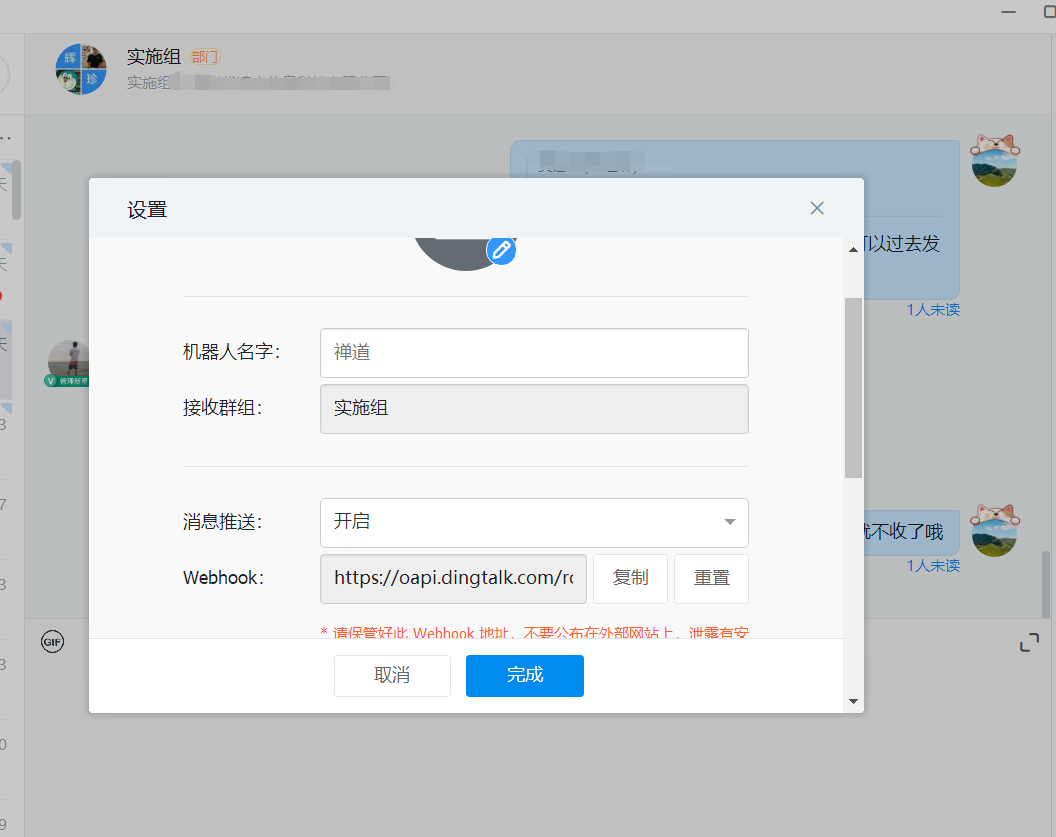The width and height of the screenshot is (1056, 837).
Task: Click the dialog scrollbar thumb
Action: click(853, 388)
